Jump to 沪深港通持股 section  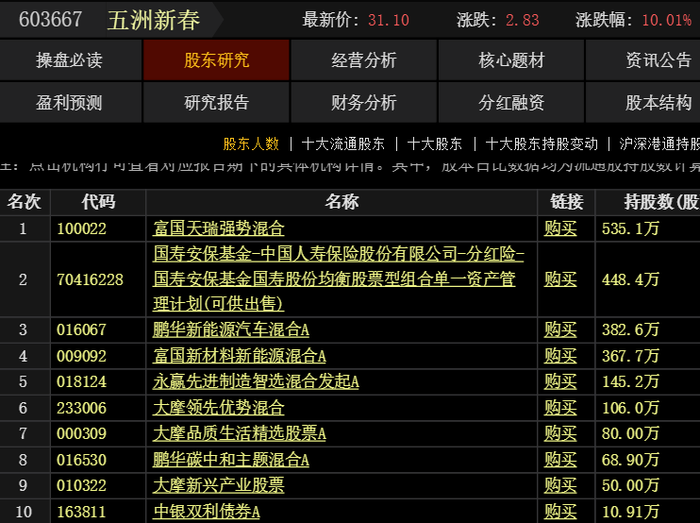[x=659, y=144]
